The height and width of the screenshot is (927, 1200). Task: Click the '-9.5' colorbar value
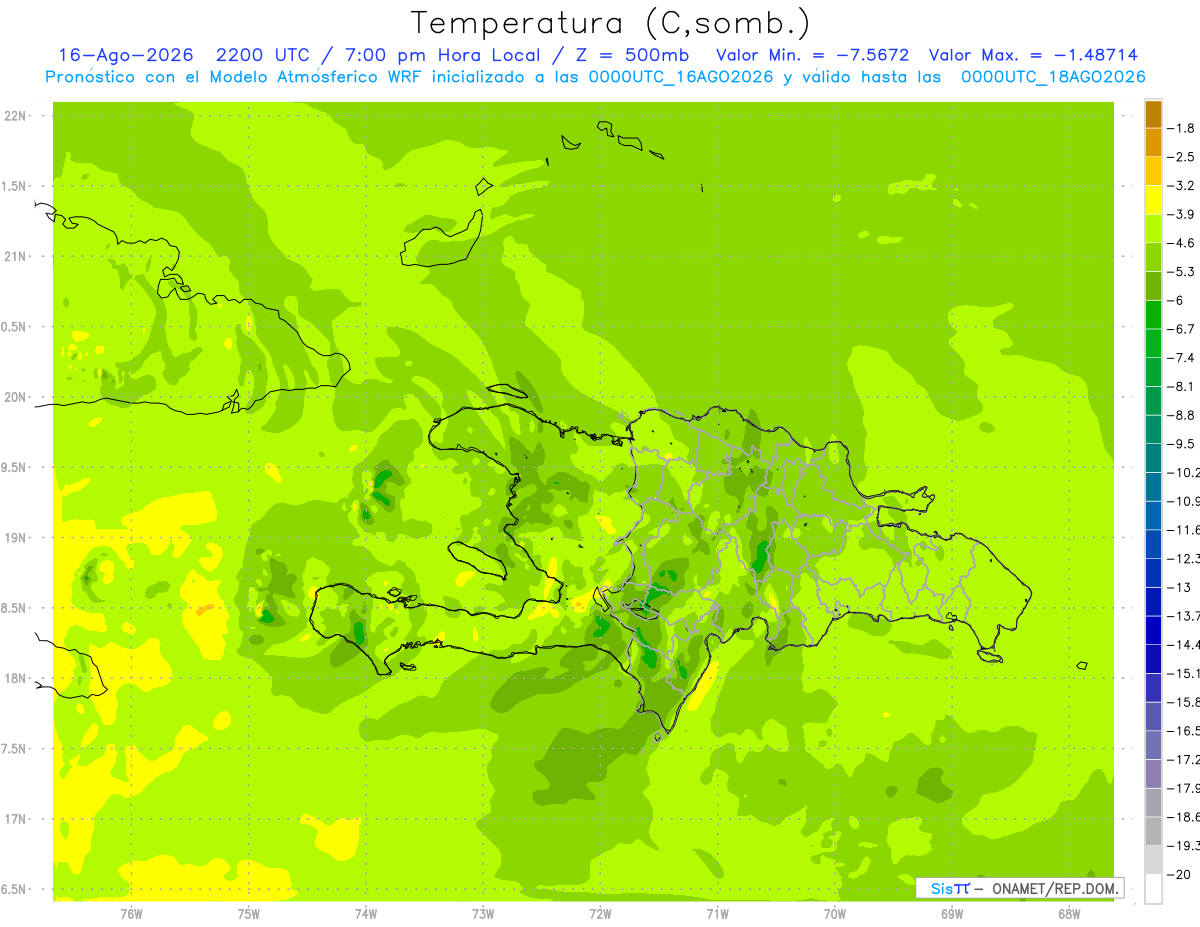click(x=1183, y=443)
